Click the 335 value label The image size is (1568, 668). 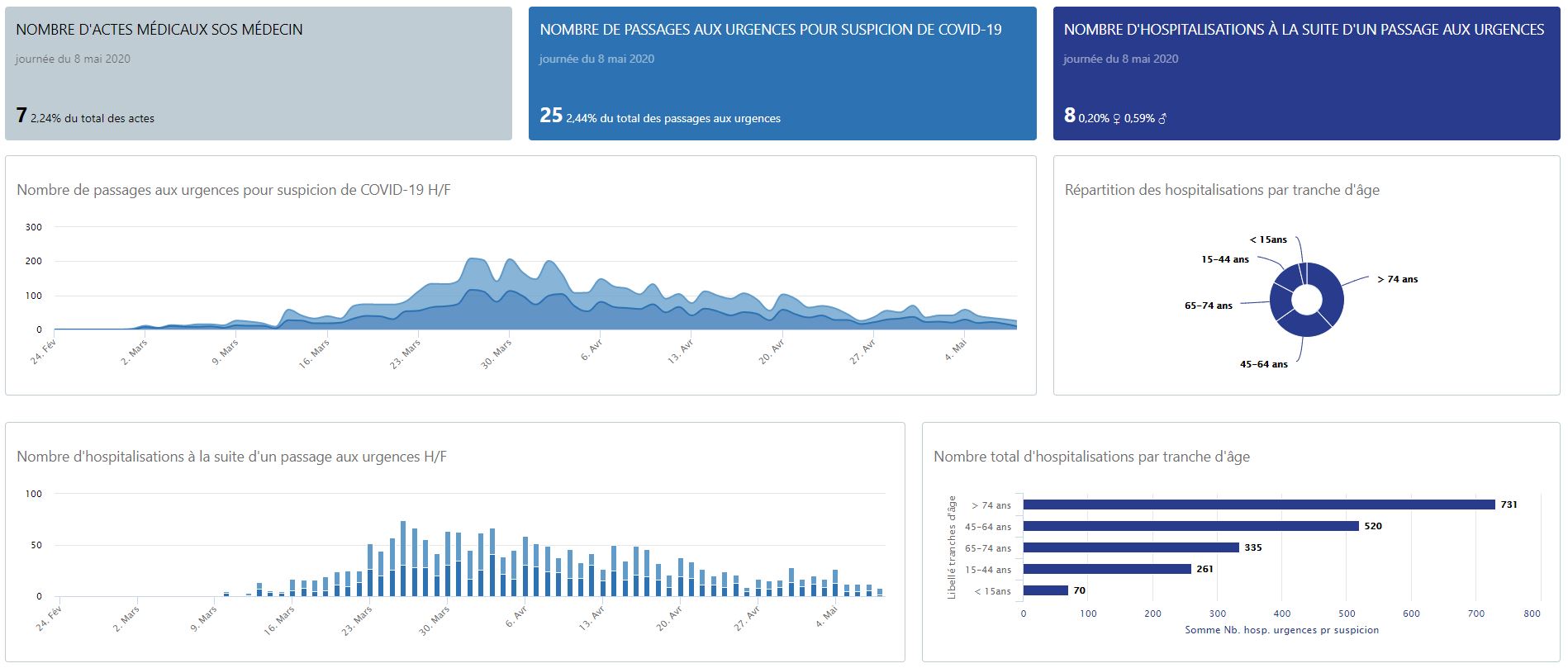coord(1253,547)
